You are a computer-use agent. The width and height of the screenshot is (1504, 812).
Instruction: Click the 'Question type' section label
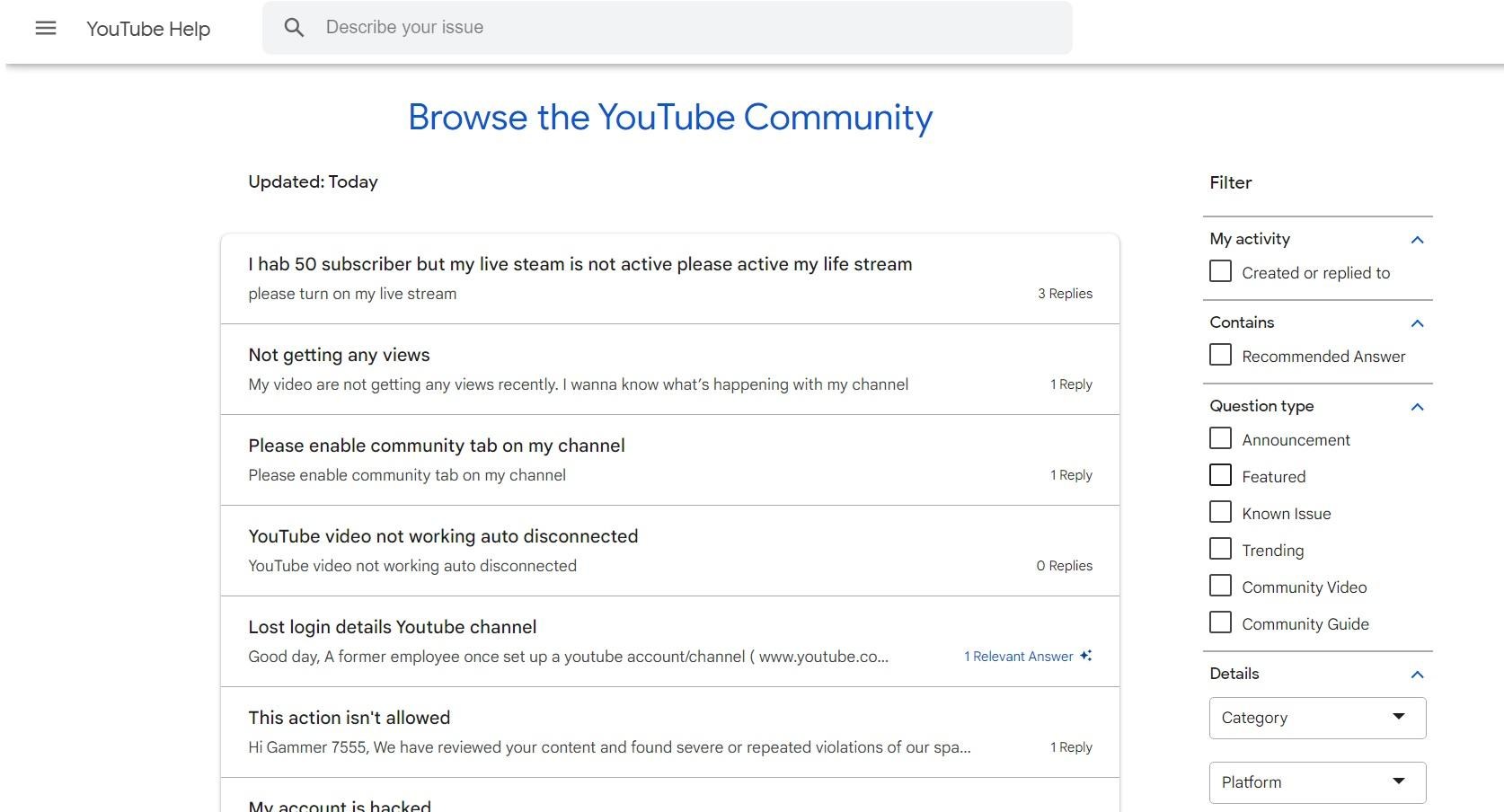click(x=1261, y=406)
